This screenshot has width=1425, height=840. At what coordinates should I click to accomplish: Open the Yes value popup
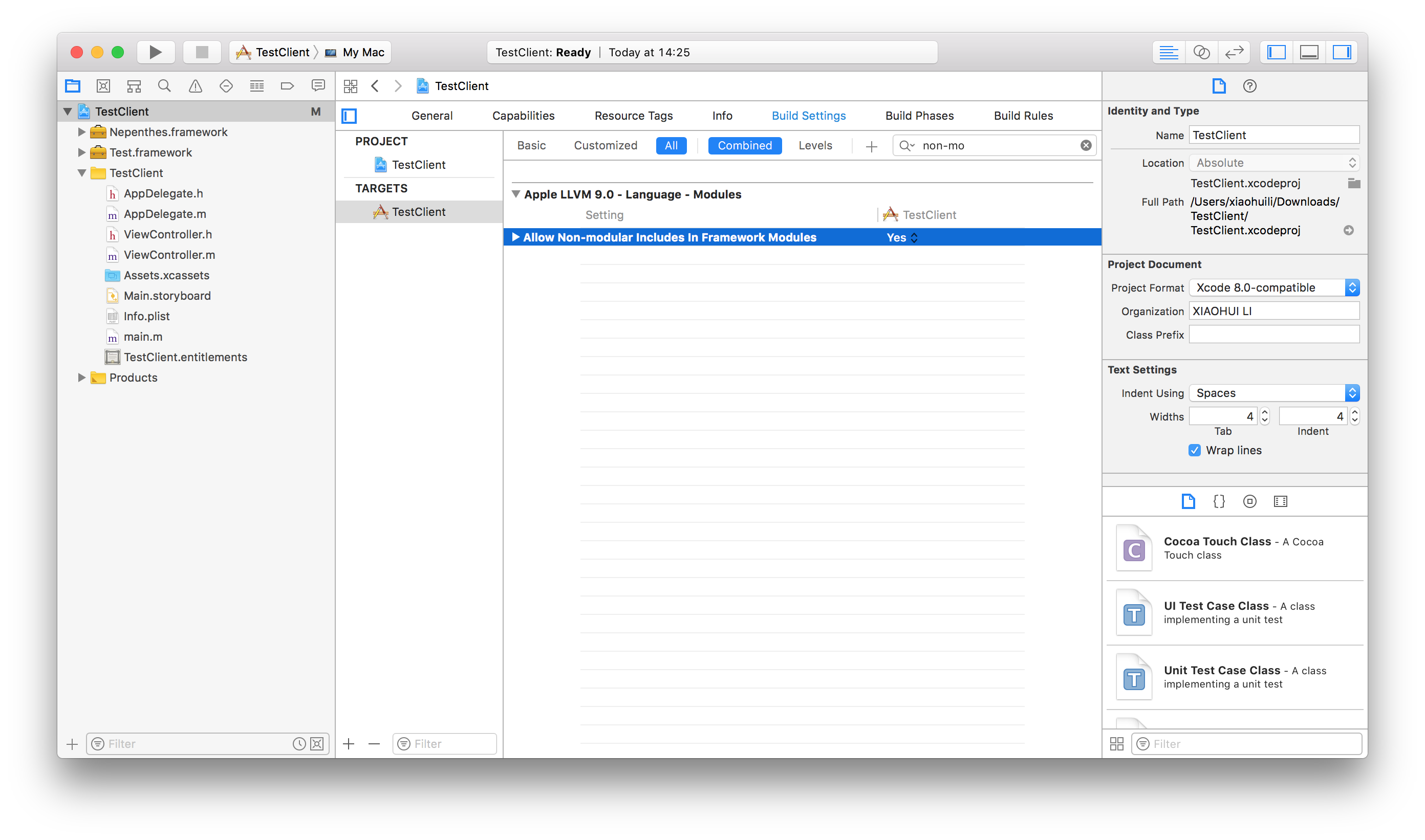click(x=902, y=238)
